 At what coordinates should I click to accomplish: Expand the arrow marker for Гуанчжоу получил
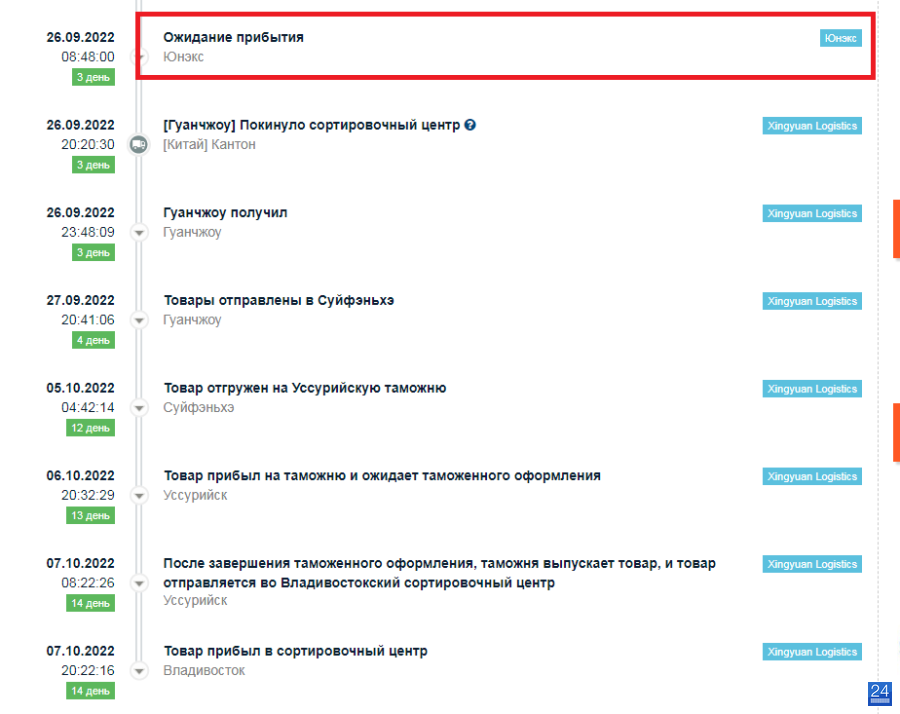(139, 232)
